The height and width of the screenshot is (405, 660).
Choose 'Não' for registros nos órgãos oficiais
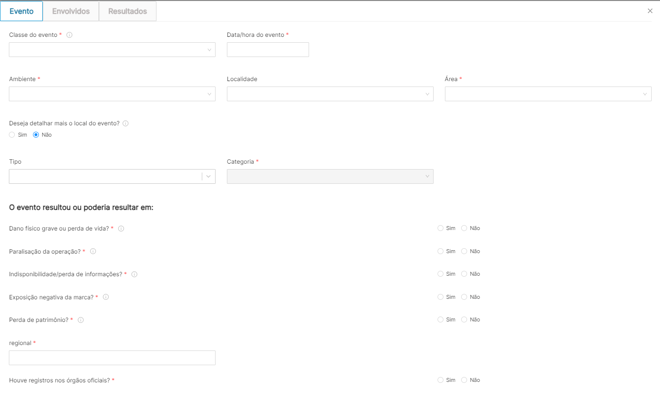[x=464, y=380]
